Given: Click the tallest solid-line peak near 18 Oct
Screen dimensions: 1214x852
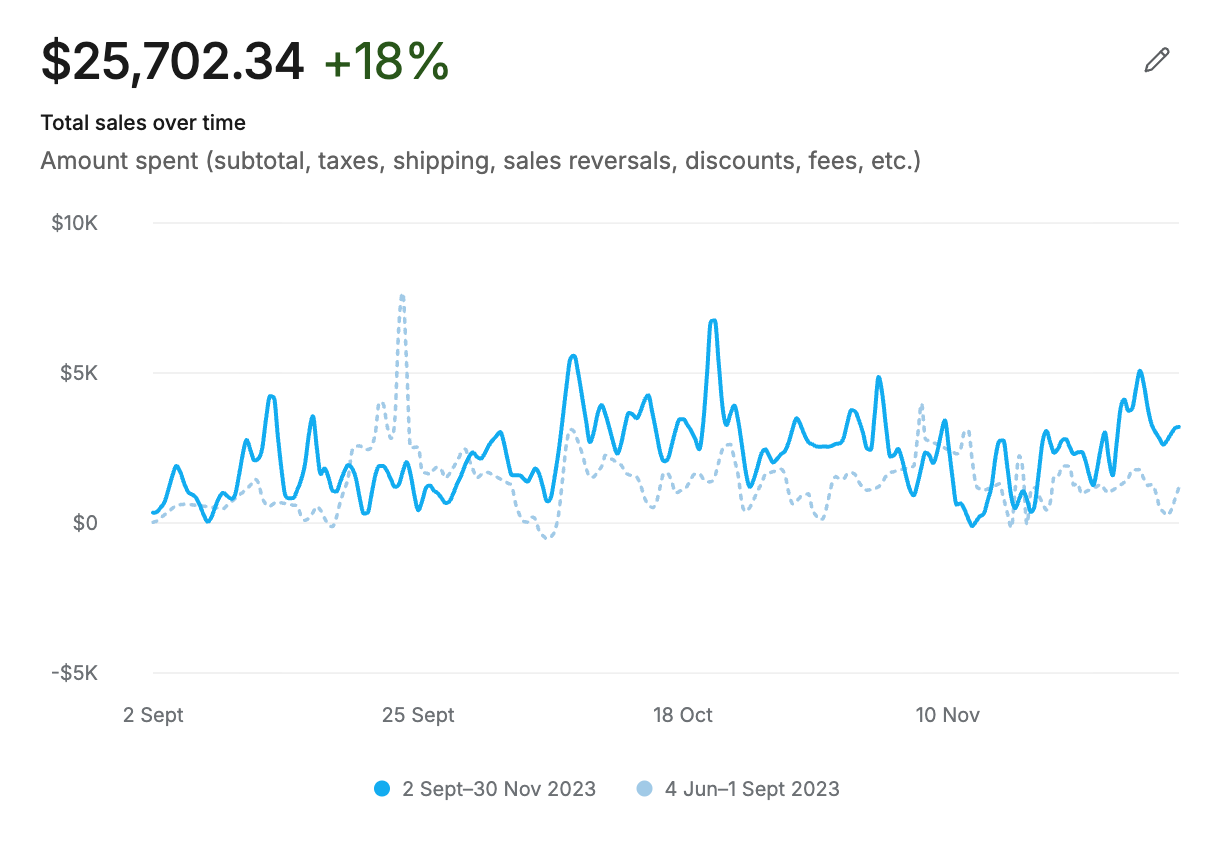Looking at the screenshot, I should (713, 321).
